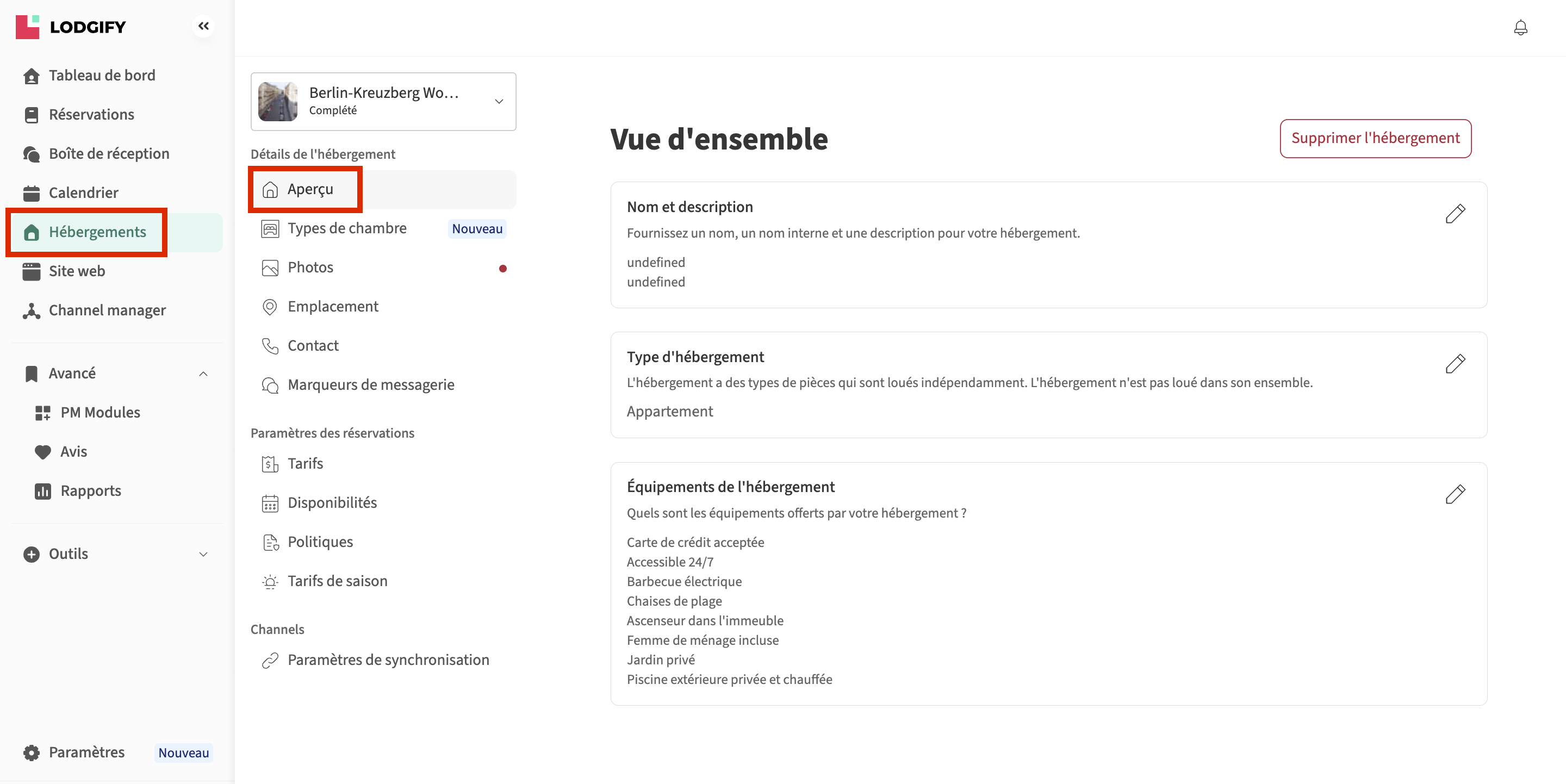The width and height of the screenshot is (1566, 784).
Task: Go to Types de chambre
Action: point(346,228)
